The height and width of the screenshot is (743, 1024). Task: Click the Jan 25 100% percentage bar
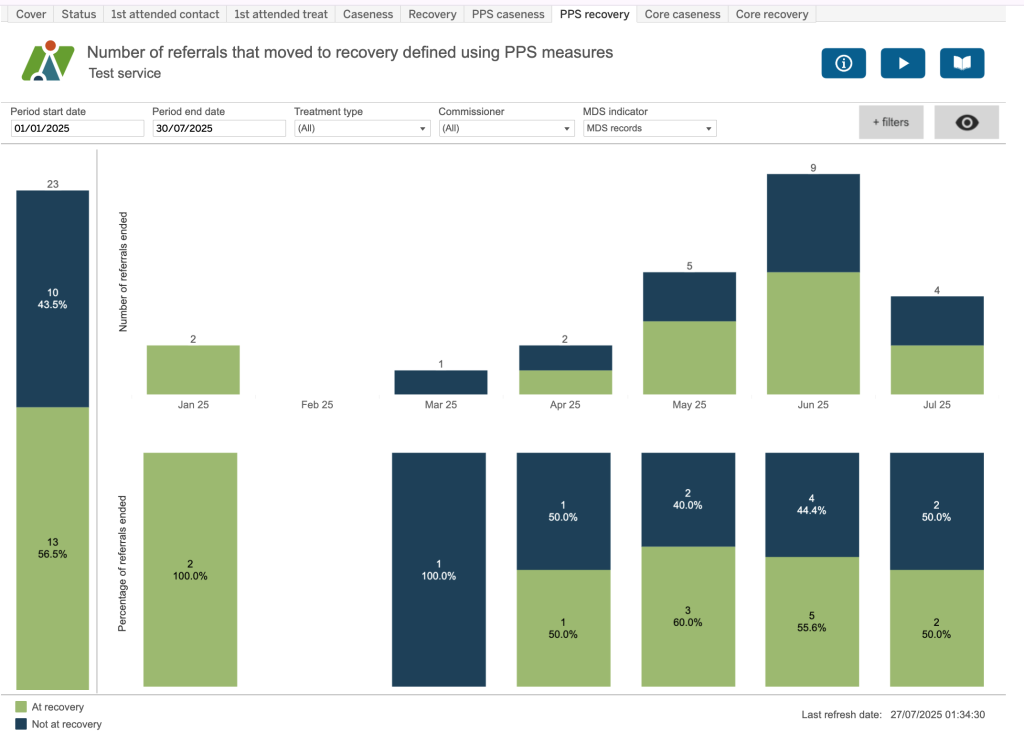pos(190,569)
